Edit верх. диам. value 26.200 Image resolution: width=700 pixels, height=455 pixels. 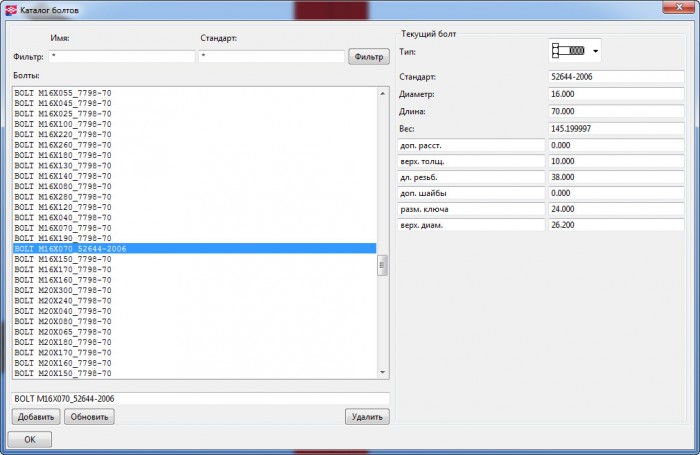[x=616, y=225]
